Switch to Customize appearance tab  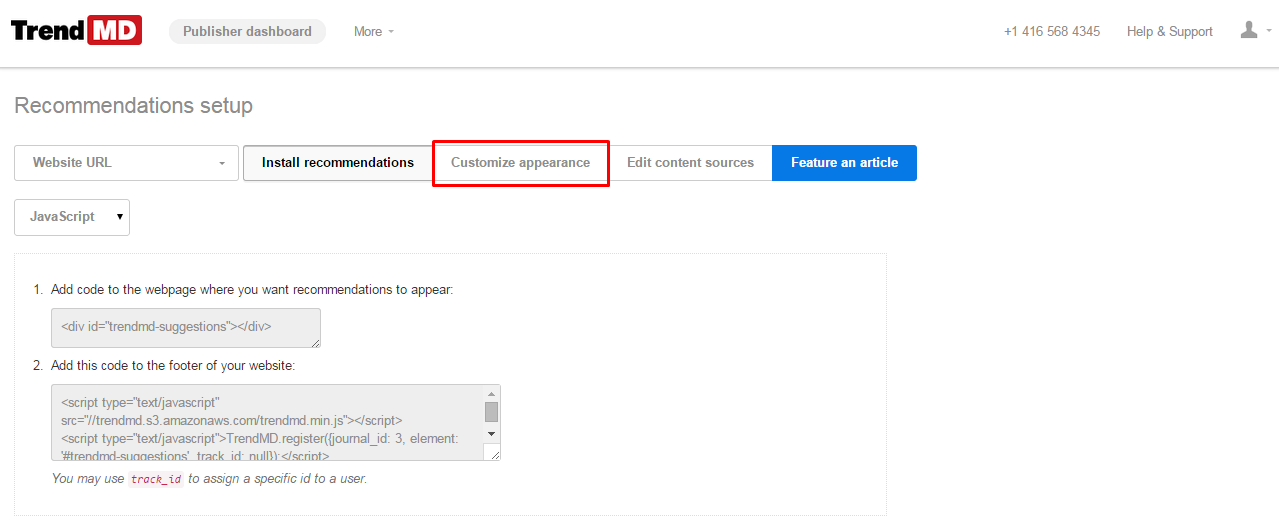coord(520,163)
